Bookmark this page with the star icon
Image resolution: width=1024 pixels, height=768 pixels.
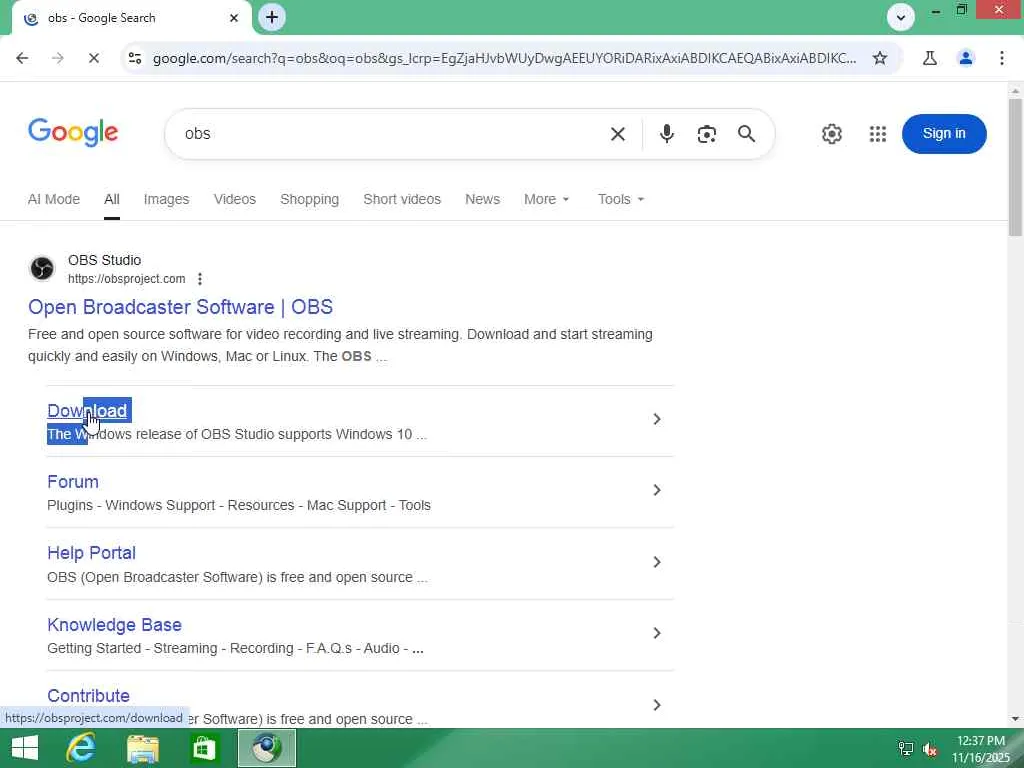[x=880, y=58]
